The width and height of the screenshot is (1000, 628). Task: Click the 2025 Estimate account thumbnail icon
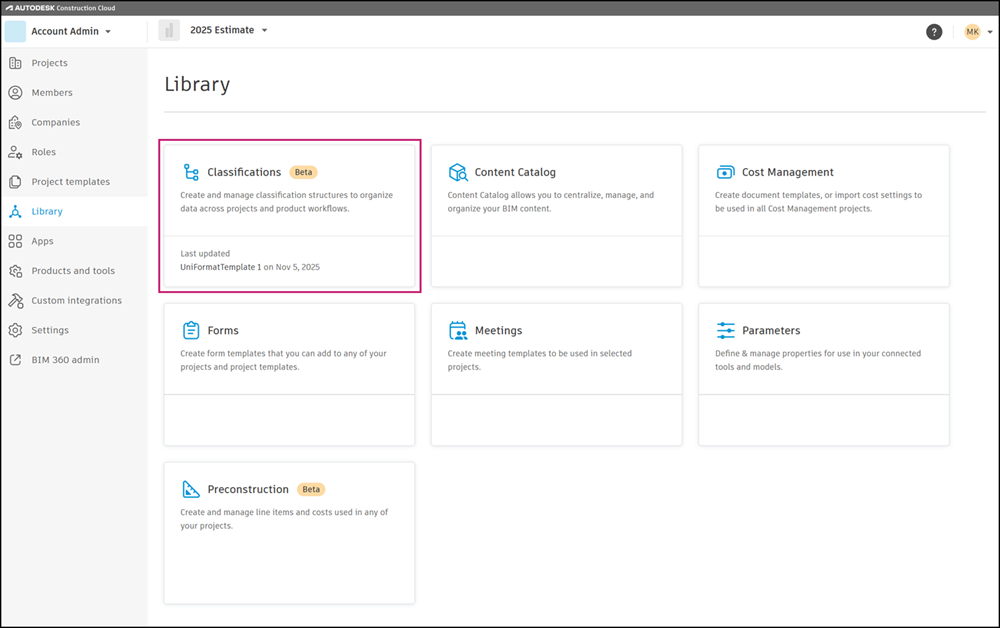[x=169, y=31]
